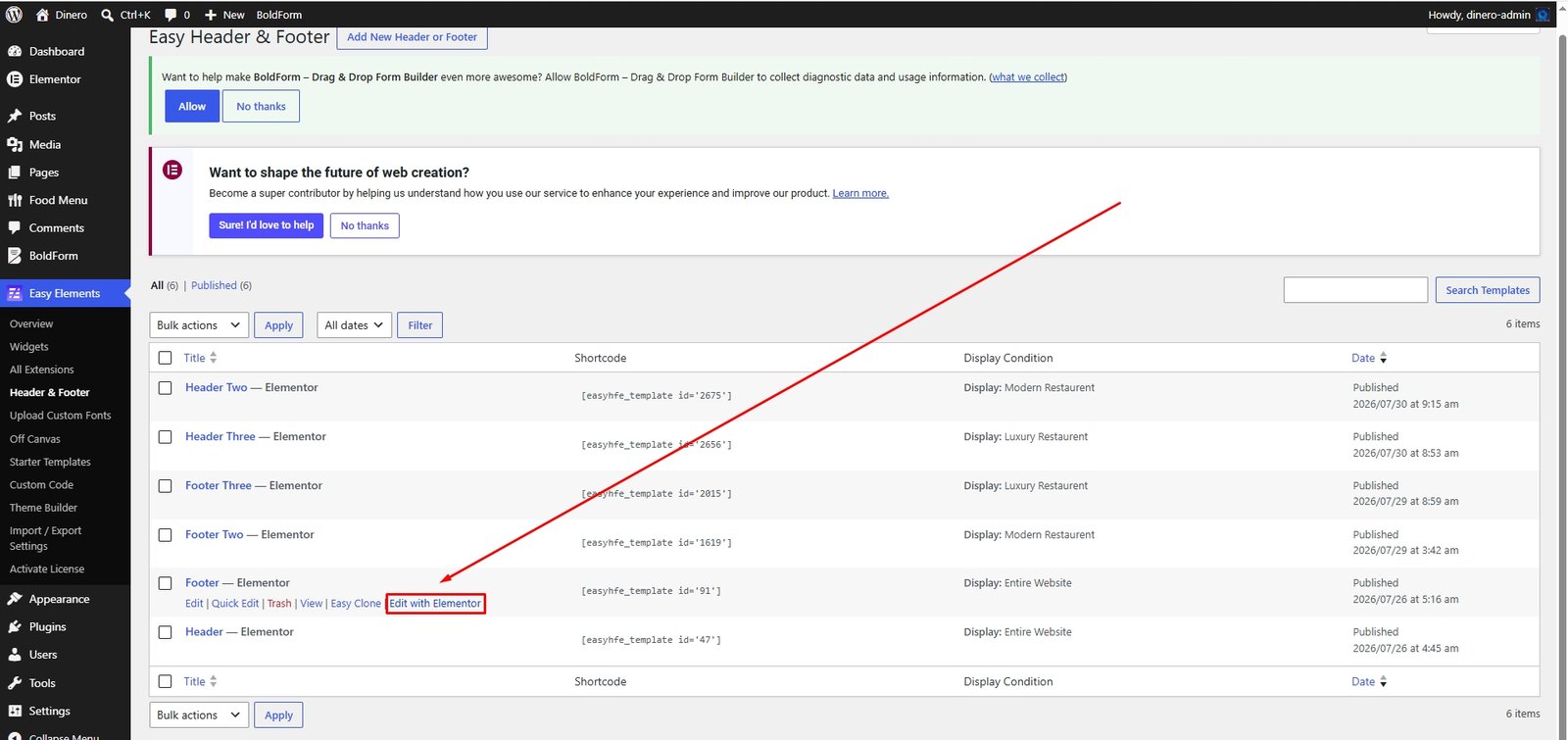Click the Footer row Quick Edit link
The image size is (1568, 740).
coord(235,604)
